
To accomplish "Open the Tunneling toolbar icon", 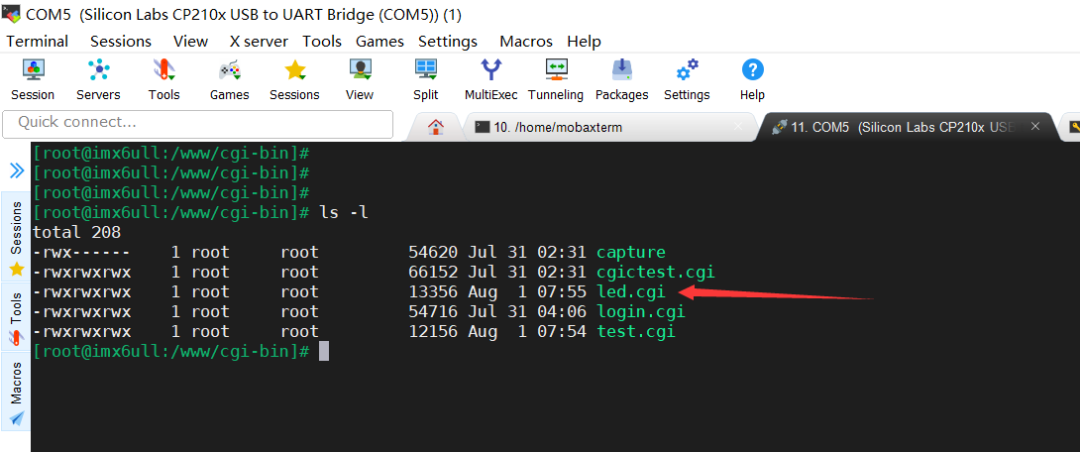I will coord(556,71).
